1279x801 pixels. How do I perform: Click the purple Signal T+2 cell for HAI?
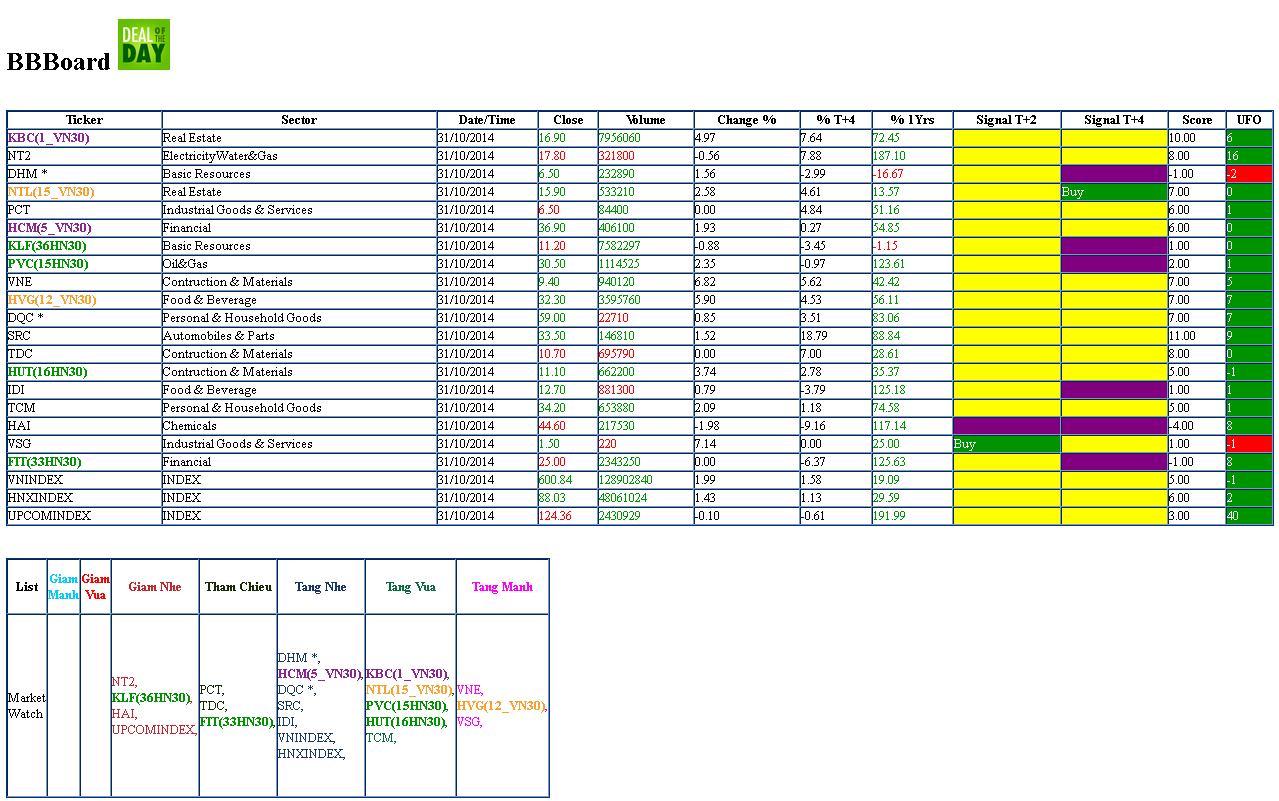click(x=1006, y=426)
